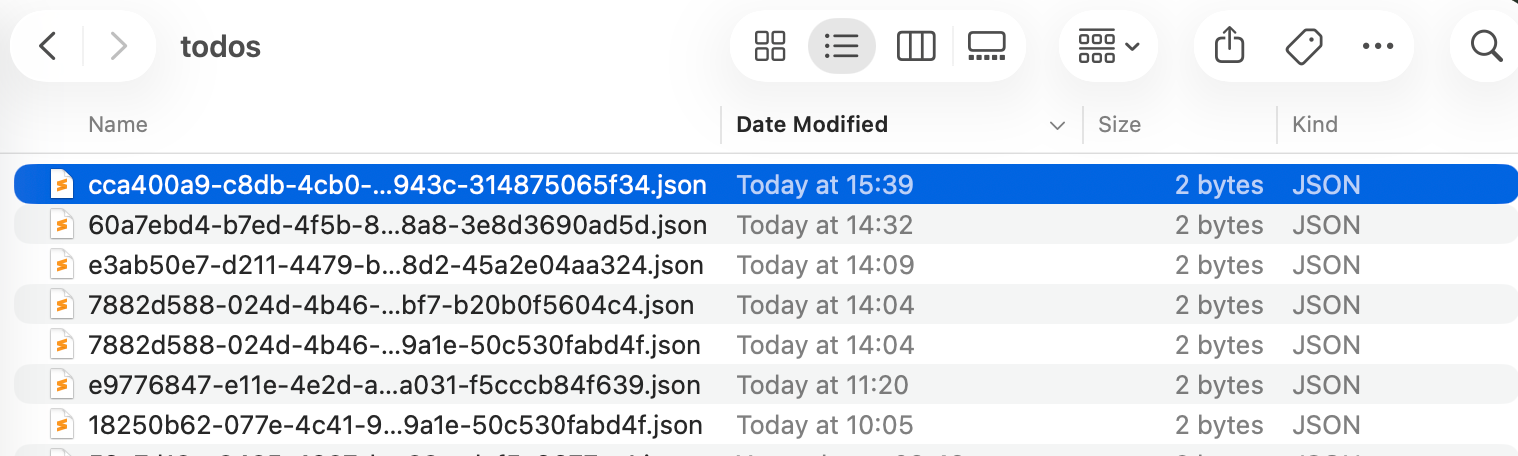The height and width of the screenshot is (456, 1518).
Task: Click the JSON file icon of e9776847 row
Action: 62,385
